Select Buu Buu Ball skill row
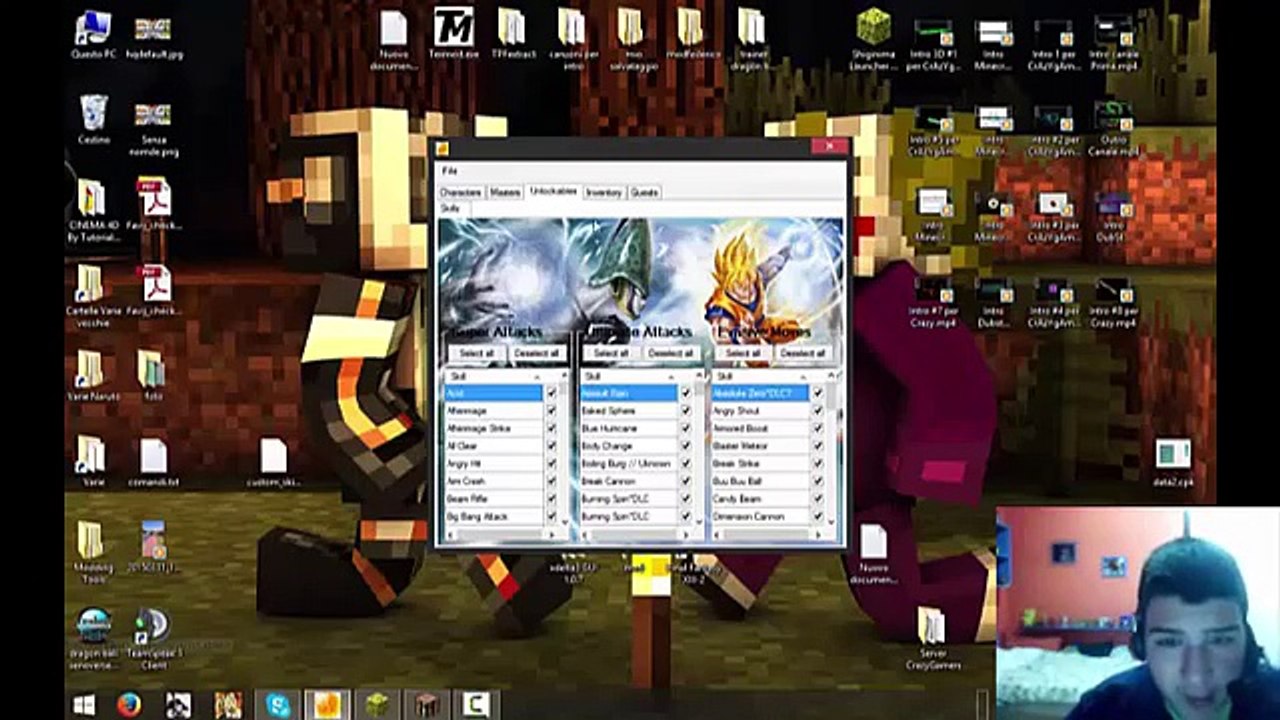 coord(760,482)
